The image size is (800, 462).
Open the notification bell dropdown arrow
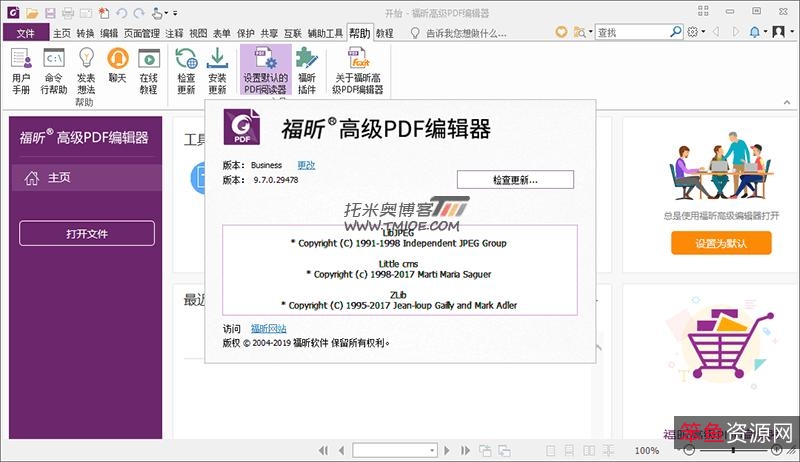(765, 32)
